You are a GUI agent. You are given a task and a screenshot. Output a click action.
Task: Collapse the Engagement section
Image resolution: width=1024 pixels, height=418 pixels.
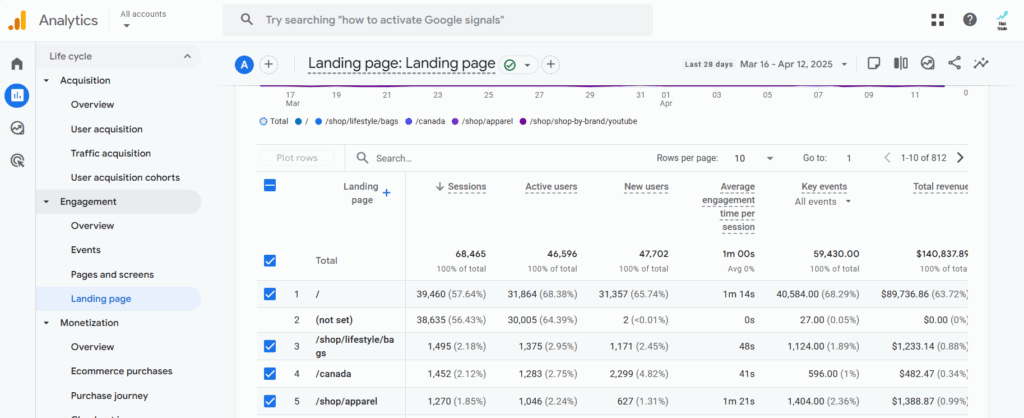coord(47,201)
